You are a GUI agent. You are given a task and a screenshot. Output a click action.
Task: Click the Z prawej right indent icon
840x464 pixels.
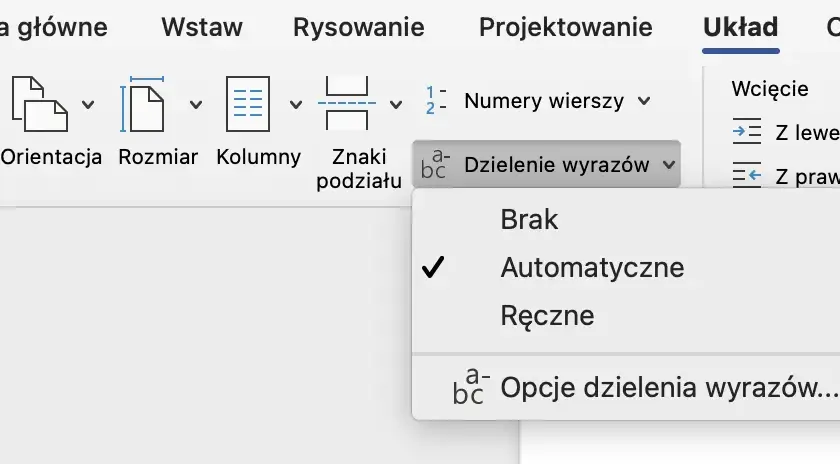[747, 175]
